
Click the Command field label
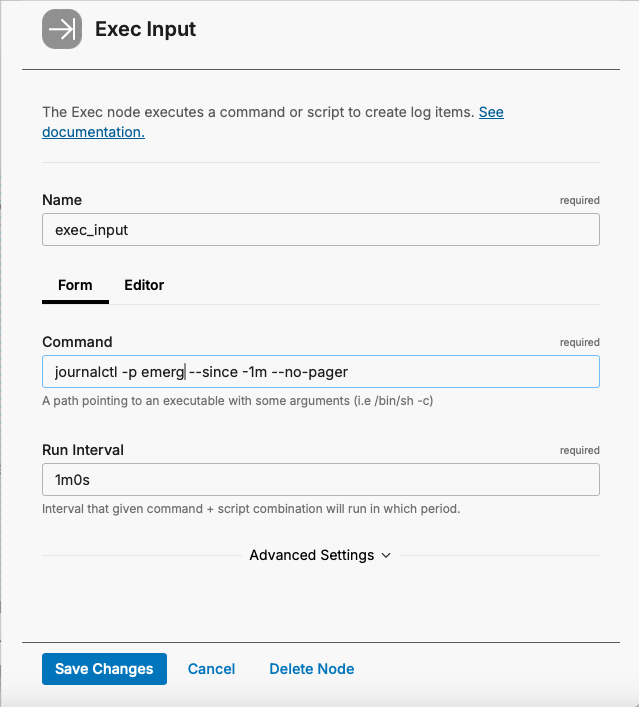(77, 342)
